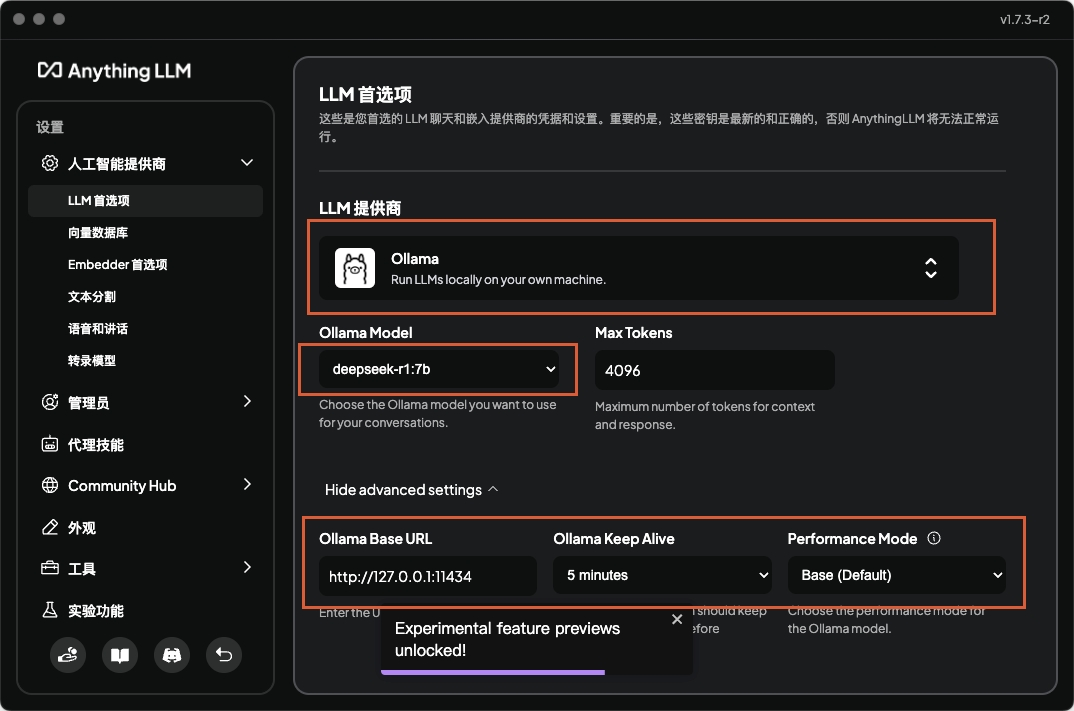Open Community Hub label
1074x711 pixels.
click(x=122, y=486)
